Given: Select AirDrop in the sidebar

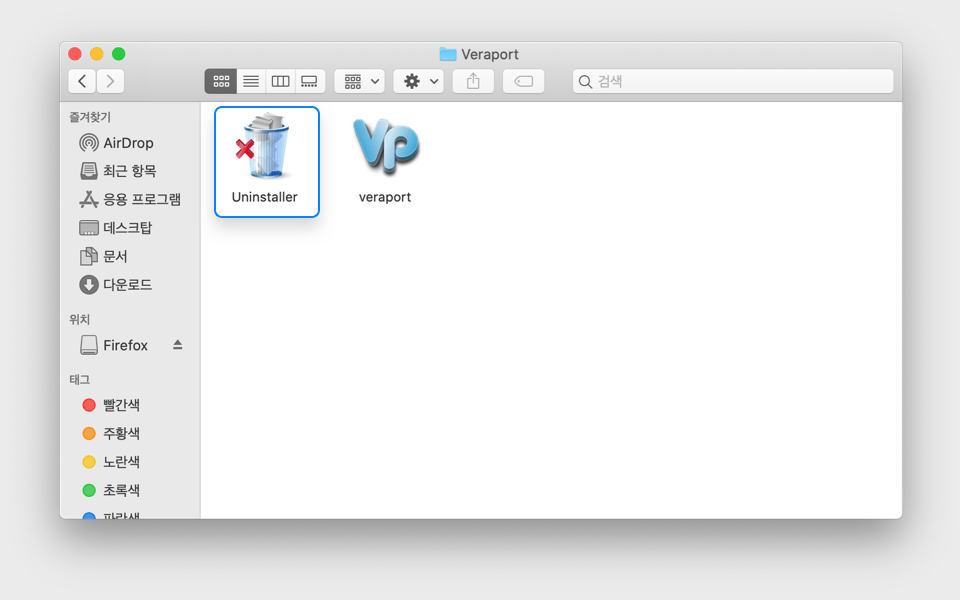Looking at the screenshot, I should (x=128, y=143).
